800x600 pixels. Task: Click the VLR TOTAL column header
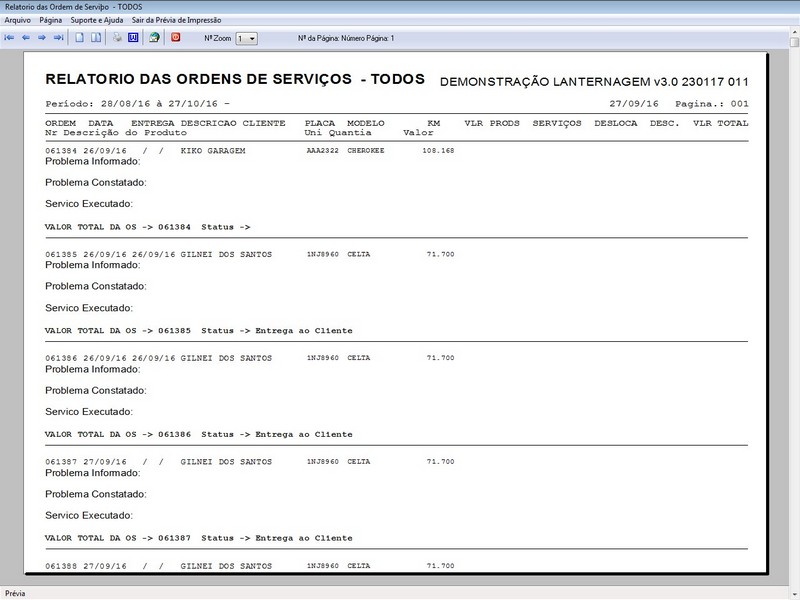[x=720, y=123]
